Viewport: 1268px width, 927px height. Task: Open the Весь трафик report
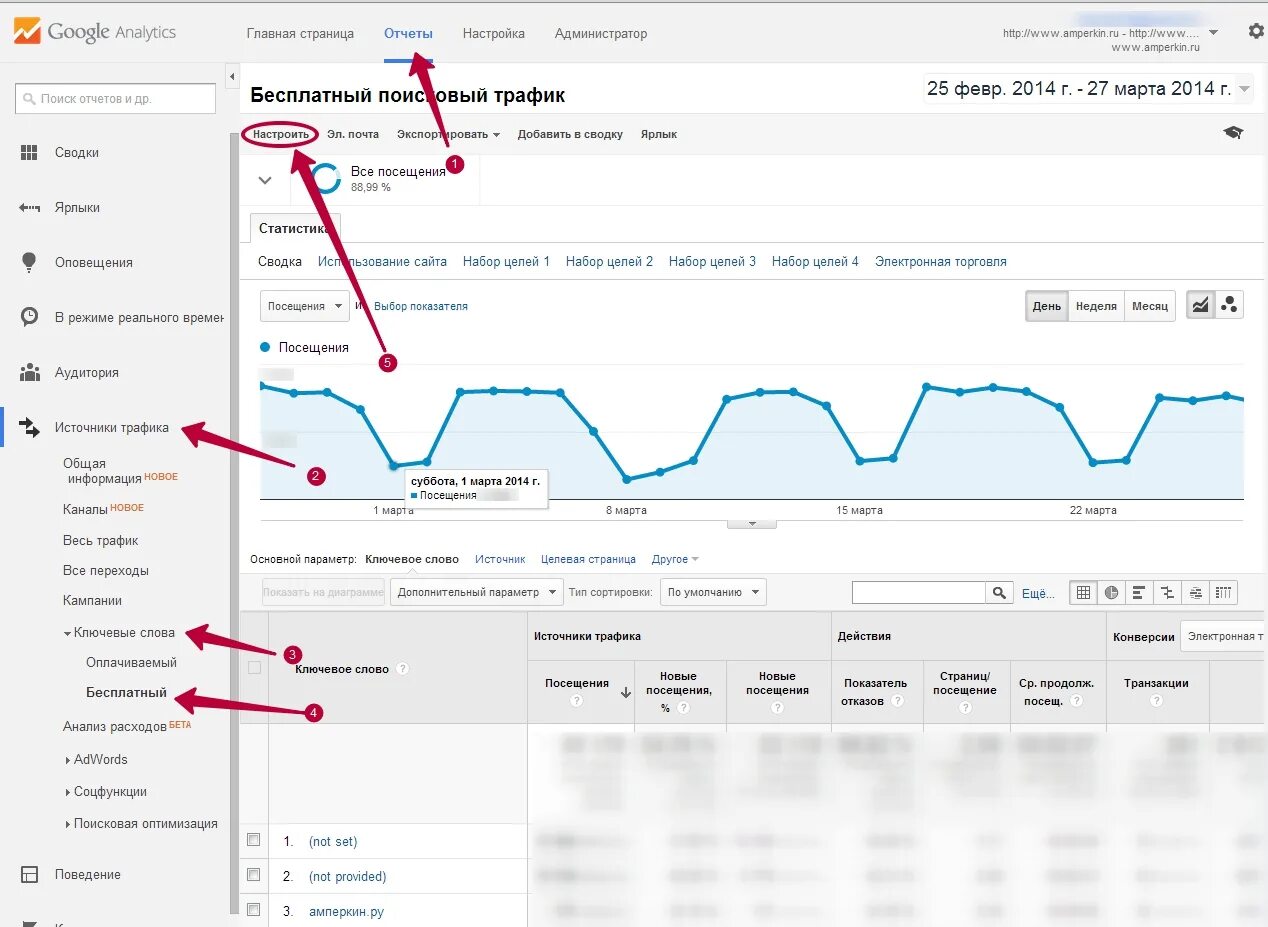point(101,540)
